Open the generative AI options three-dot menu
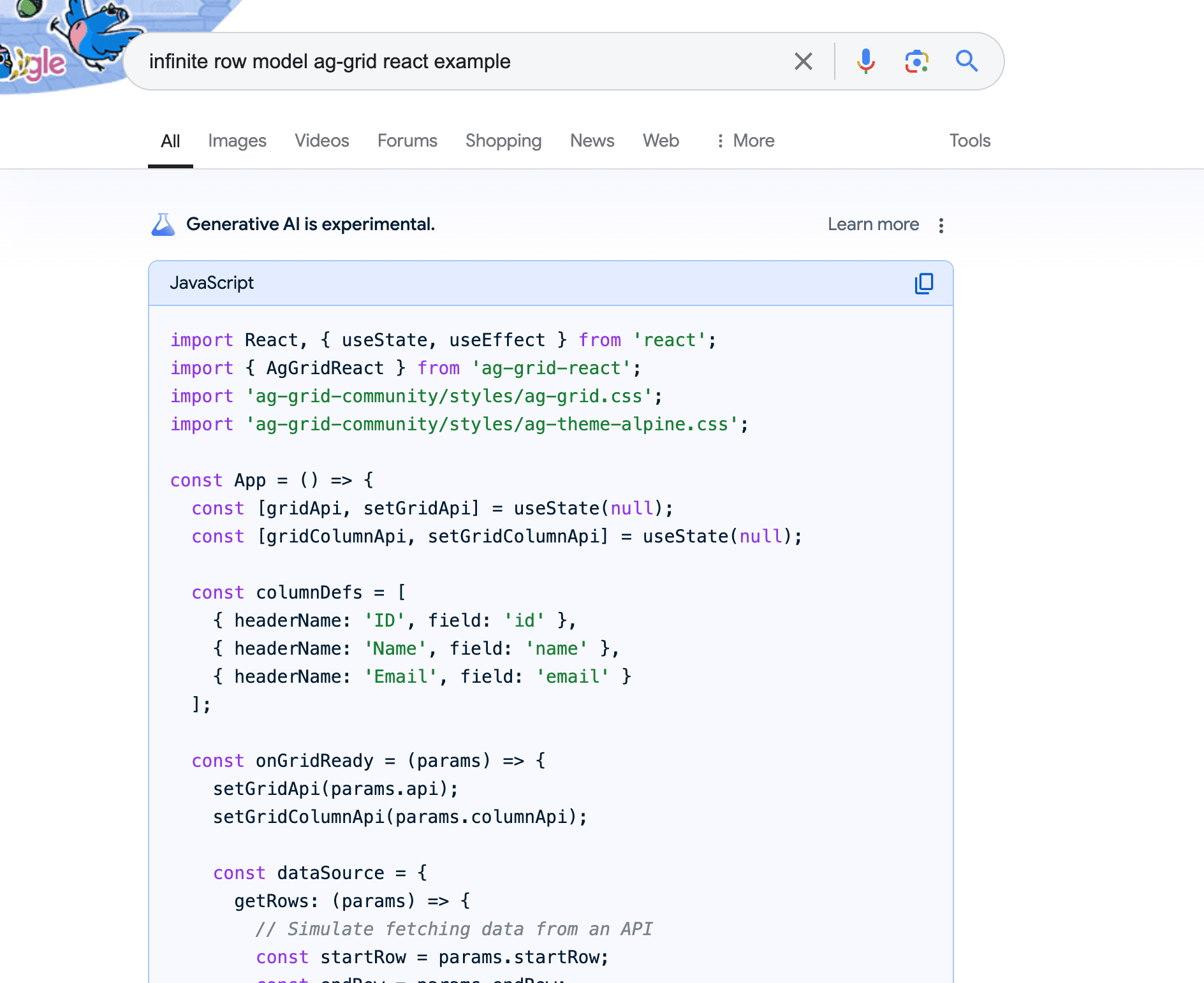The image size is (1204, 983). click(x=941, y=225)
